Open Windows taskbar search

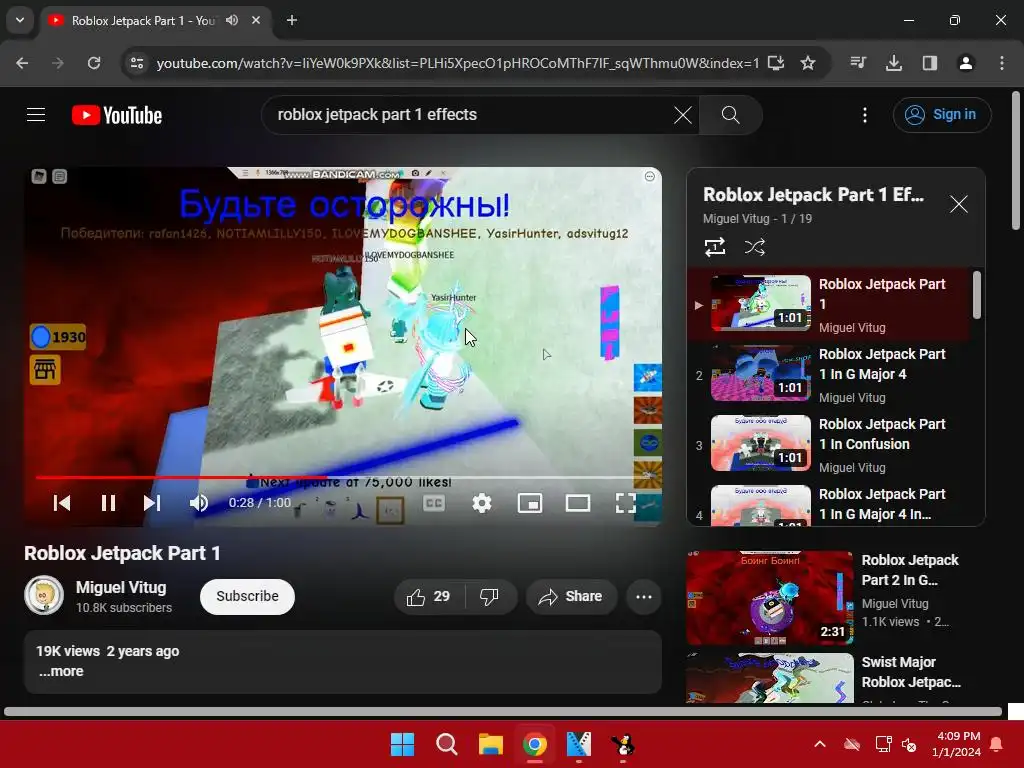[447, 744]
